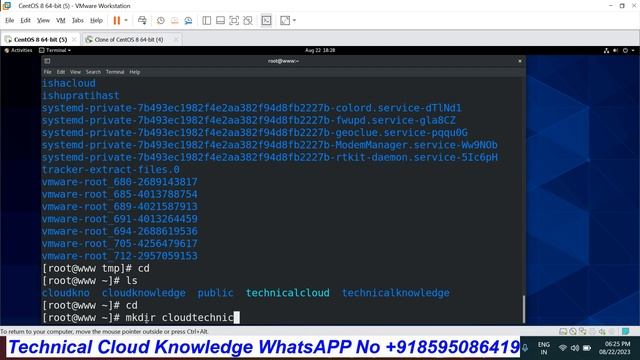
Task: Take a snapshot using the clock icon
Action: click(x=161, y=20)
